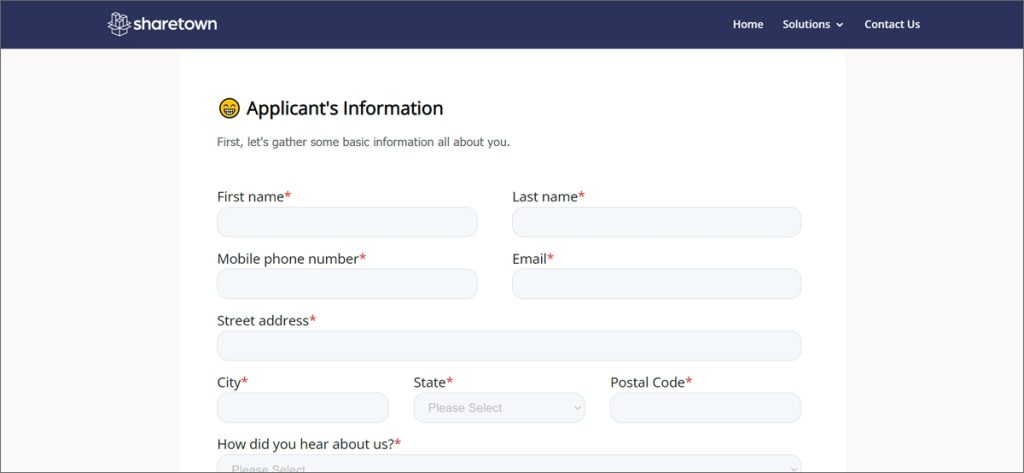Click the Email input field

[656, 284]
